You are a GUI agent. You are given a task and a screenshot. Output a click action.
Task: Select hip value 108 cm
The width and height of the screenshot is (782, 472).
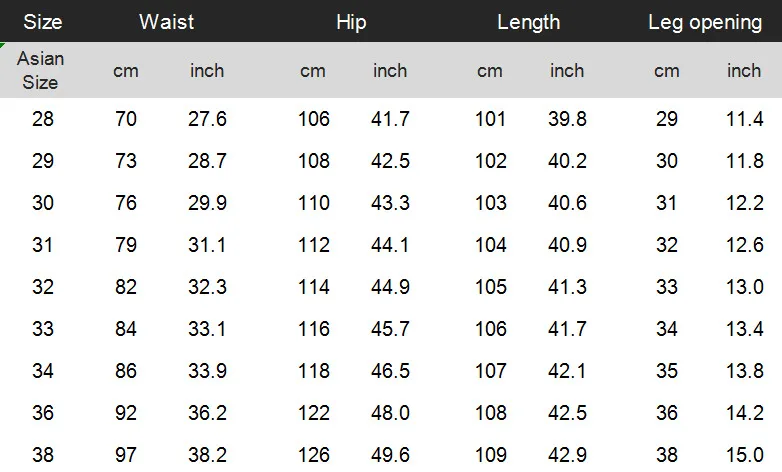tap(314, 161)
